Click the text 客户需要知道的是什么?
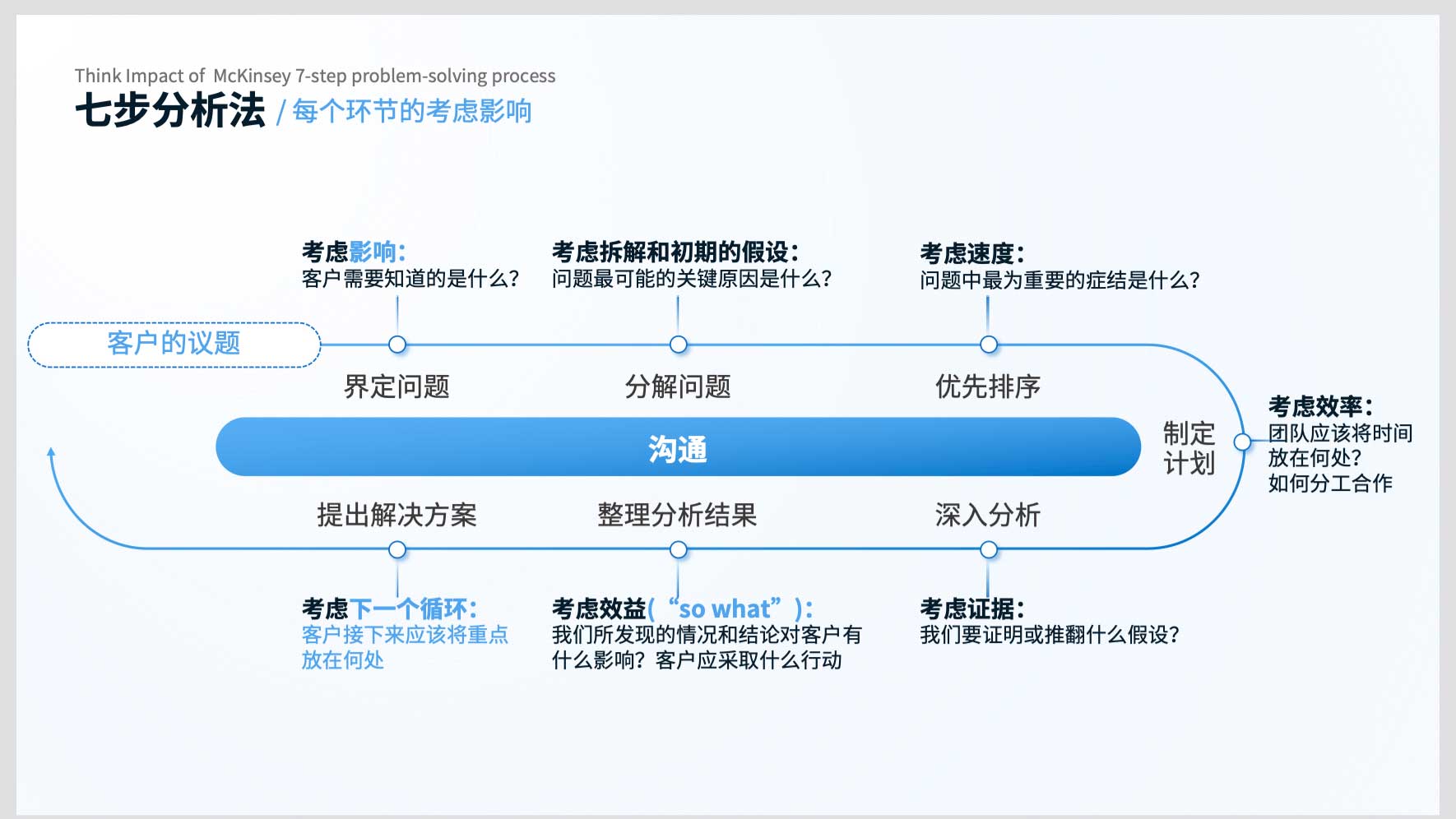 410,279
